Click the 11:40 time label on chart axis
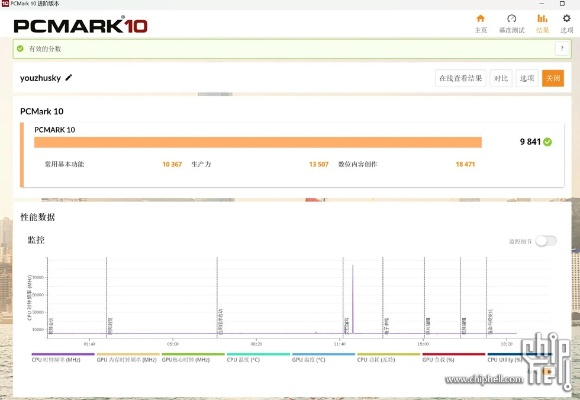 click(340, 344)
